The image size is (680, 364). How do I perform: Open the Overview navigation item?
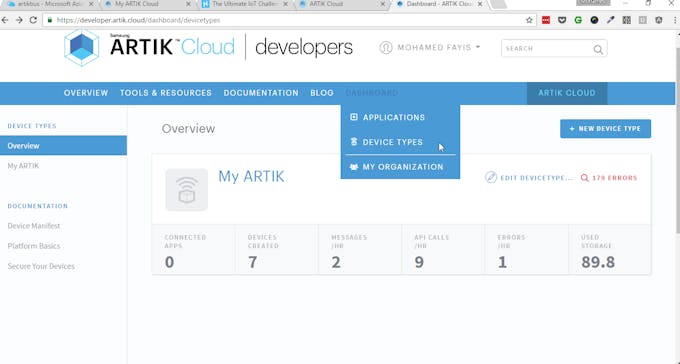86,93
